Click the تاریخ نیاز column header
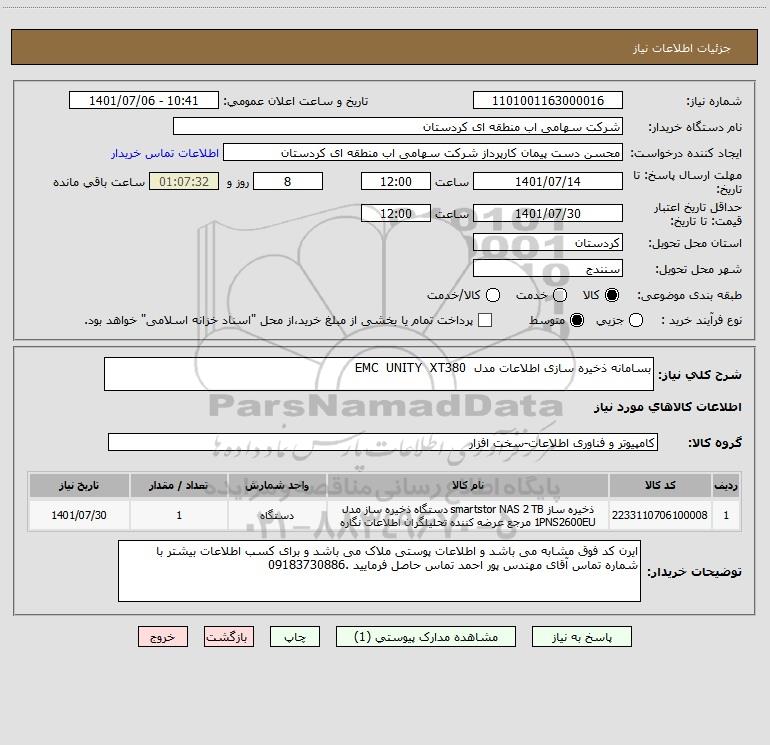The width and height of the screenshot is (770, 745). pos(79,485)
